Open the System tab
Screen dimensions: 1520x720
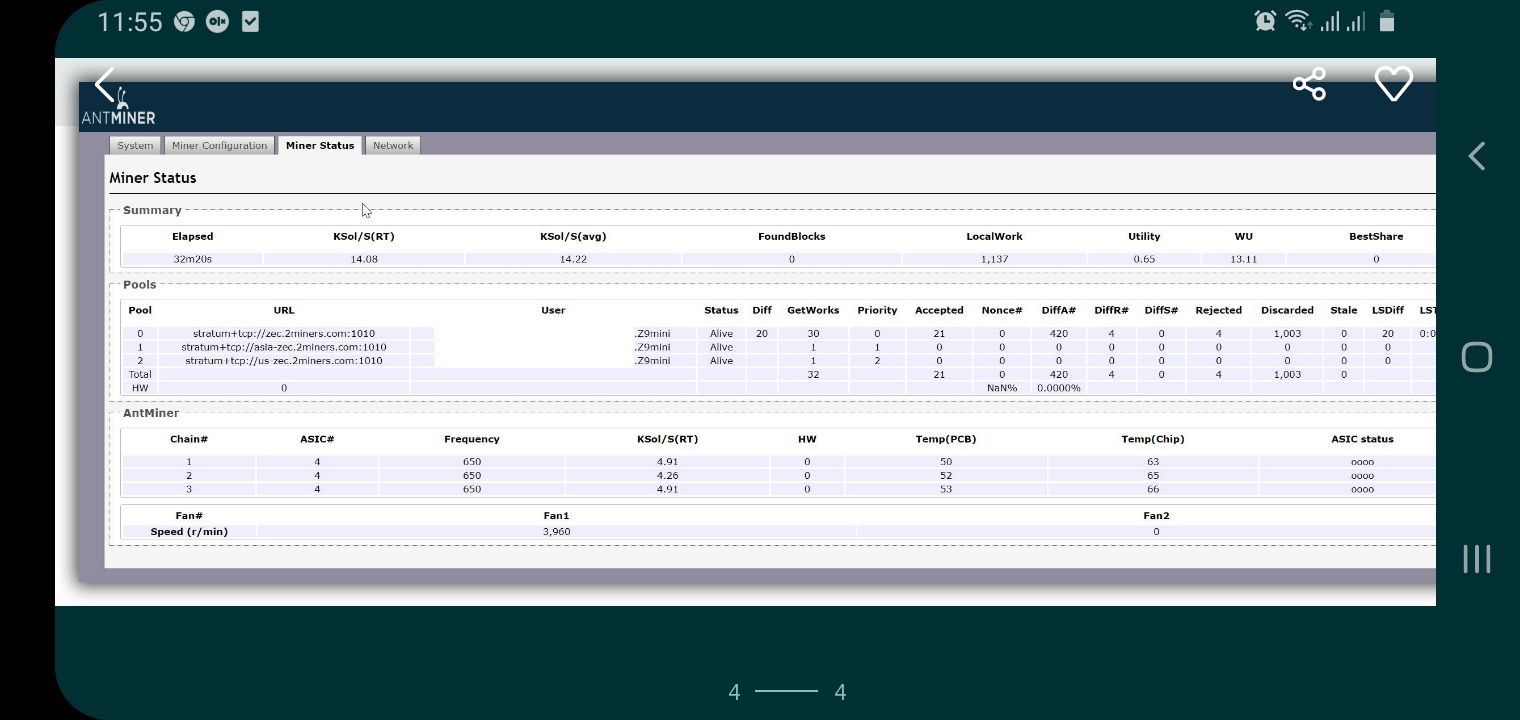[x=135, y=145]
